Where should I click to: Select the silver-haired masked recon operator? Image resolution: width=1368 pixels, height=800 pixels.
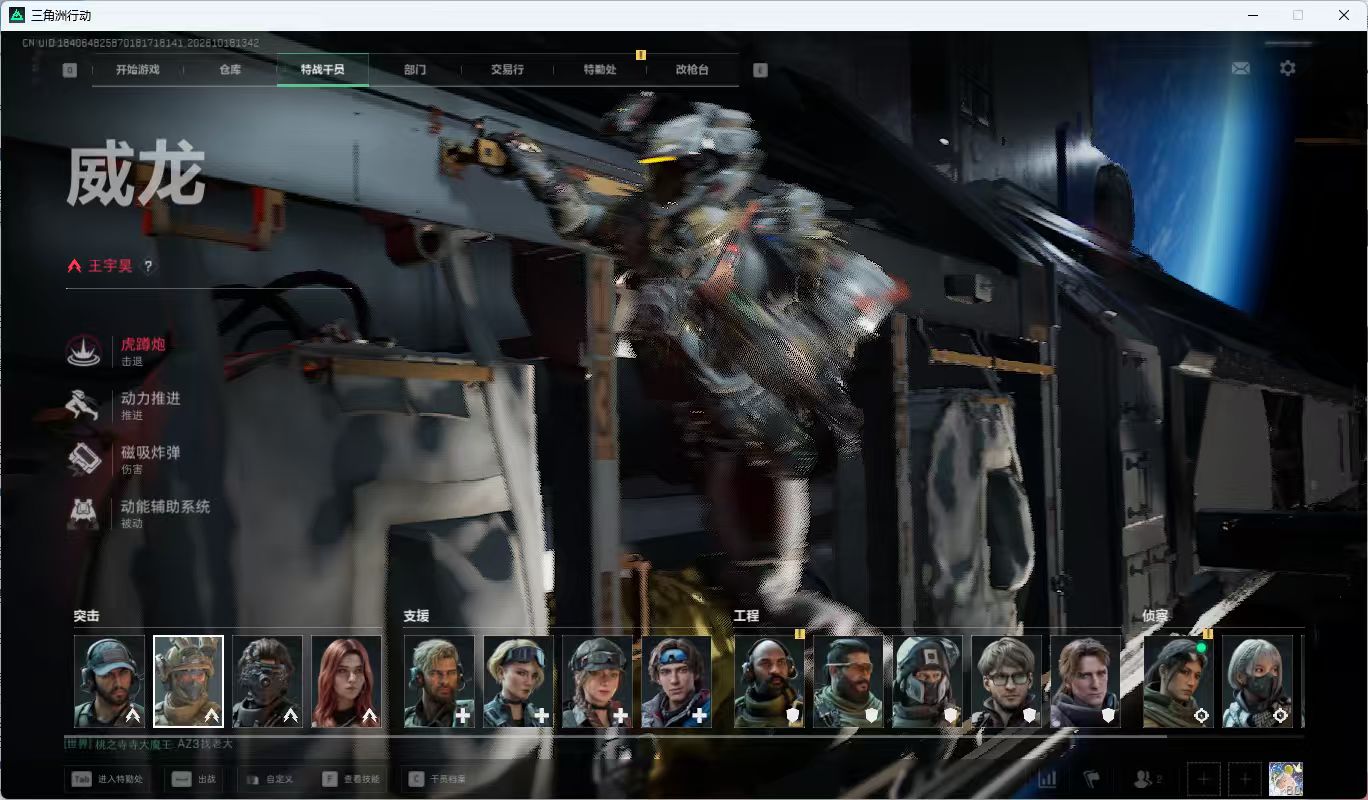click(1257, 681)
